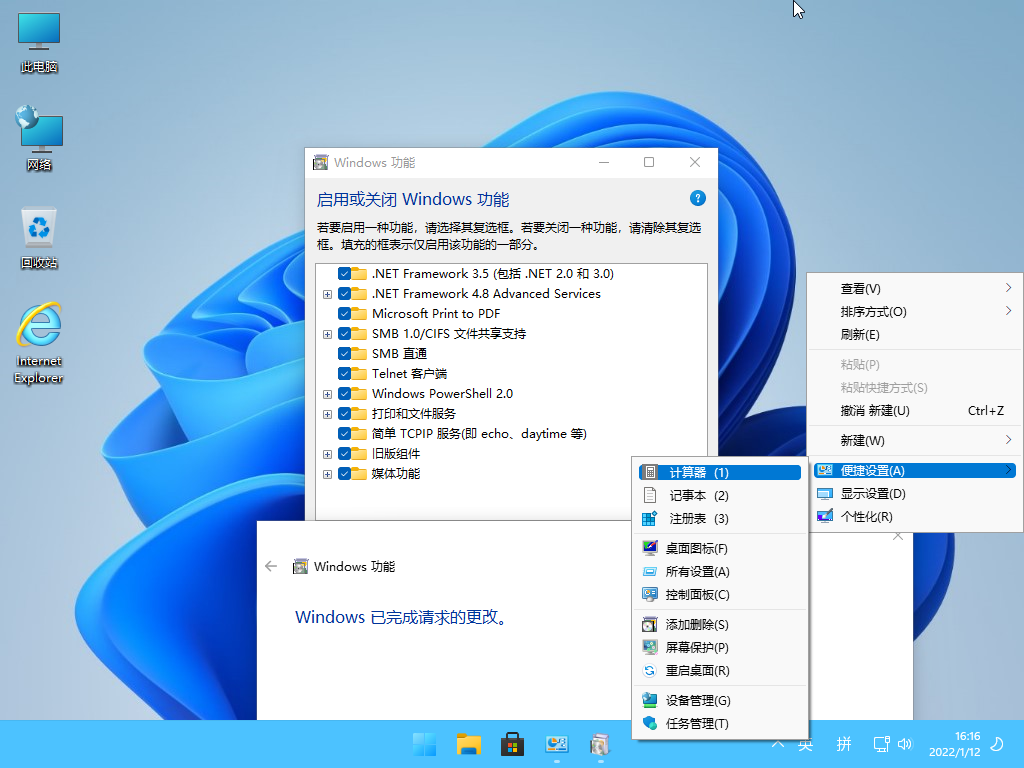Select the Microsoft Print to PDF label
Screen dimensions: 1024x768
pyautogui.click(x=436, y=313)
